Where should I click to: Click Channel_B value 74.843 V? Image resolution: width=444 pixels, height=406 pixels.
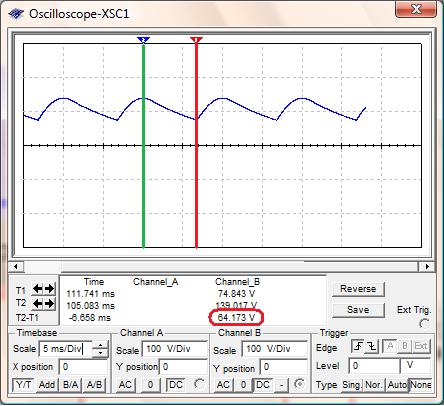236,294
